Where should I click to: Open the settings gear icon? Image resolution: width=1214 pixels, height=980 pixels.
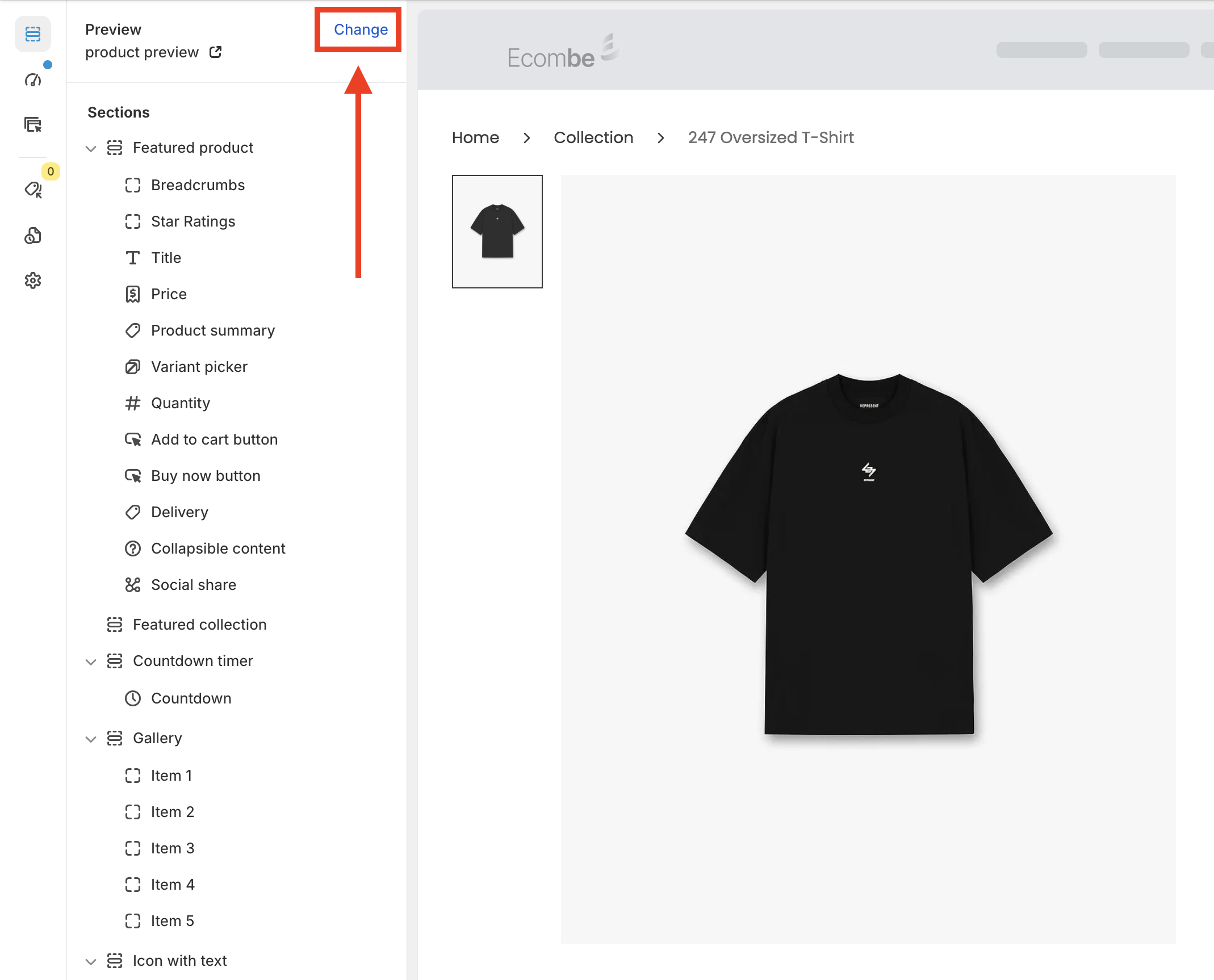pyautogui.click(x=33, y=280)
